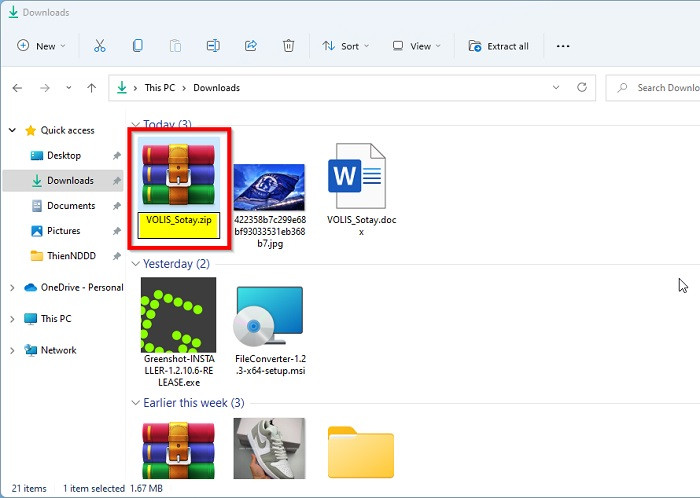Open recent locations chevron
Screen dimensions: 700x498
tap(69, 88)
